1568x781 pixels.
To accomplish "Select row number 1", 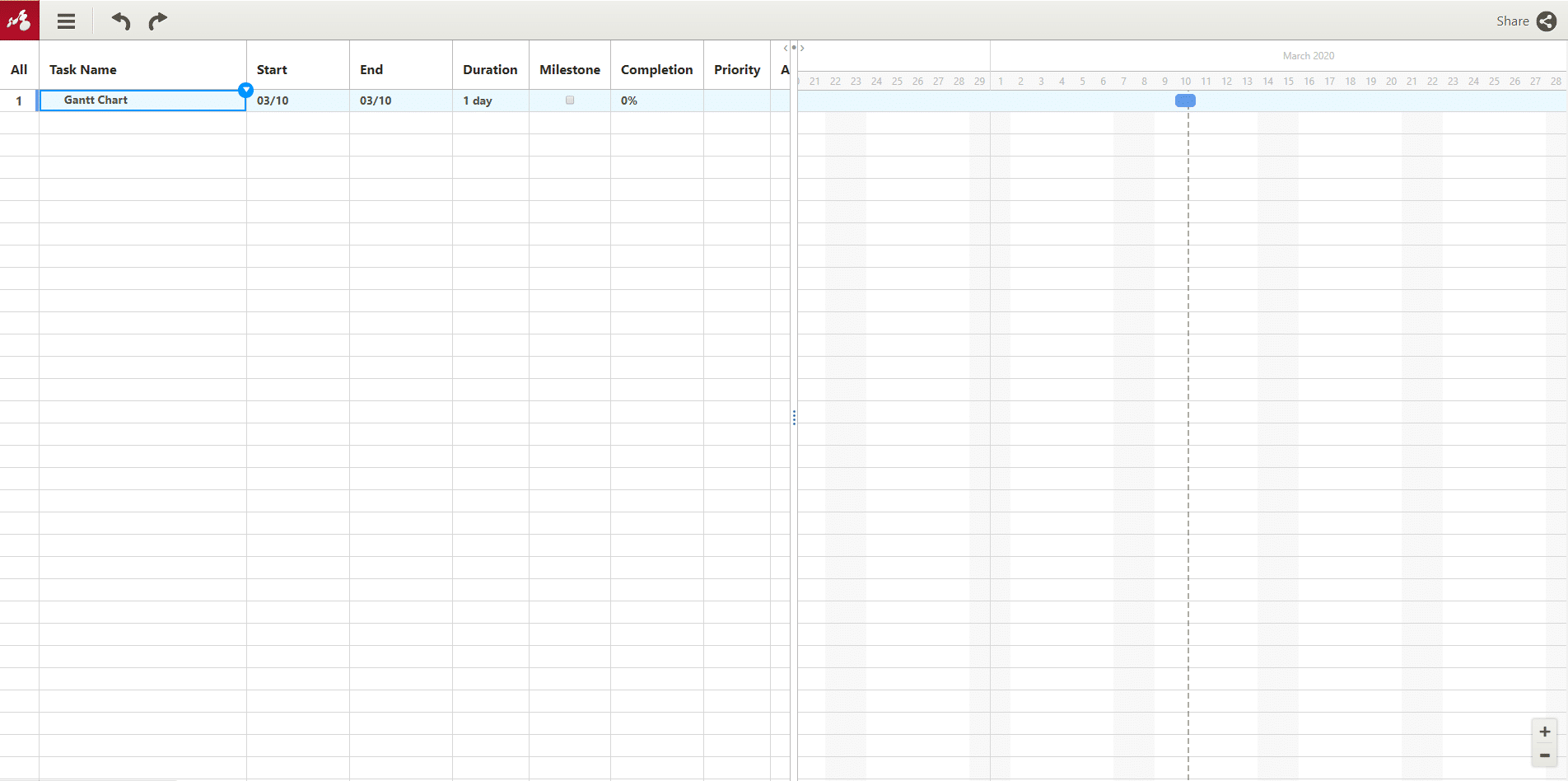I will click(19, 101).
